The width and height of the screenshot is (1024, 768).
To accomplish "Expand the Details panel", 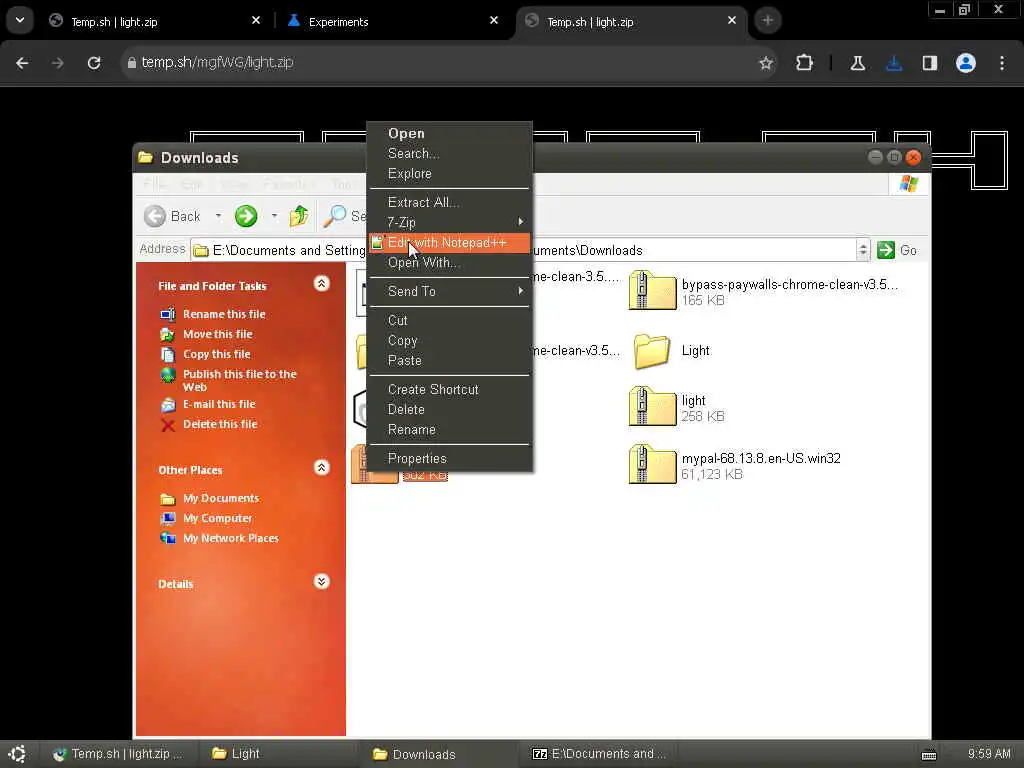I will (321, 581).
